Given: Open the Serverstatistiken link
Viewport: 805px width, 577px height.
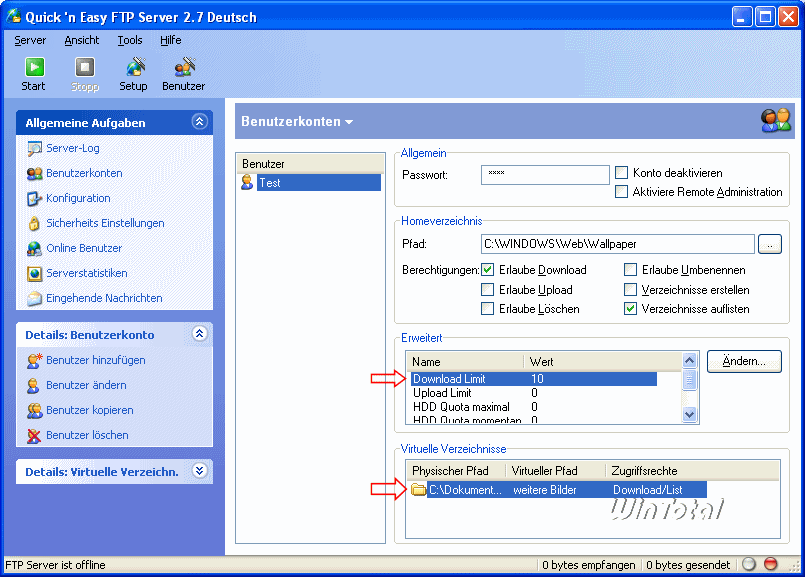Looking at the screenshot, I should click(87, 273).
